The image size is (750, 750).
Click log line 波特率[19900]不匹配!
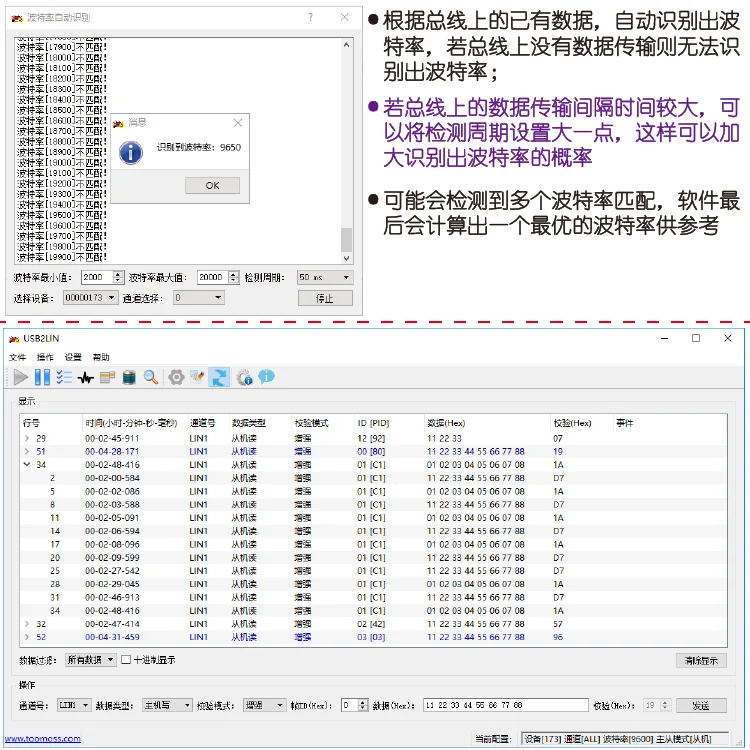(62, 257)
